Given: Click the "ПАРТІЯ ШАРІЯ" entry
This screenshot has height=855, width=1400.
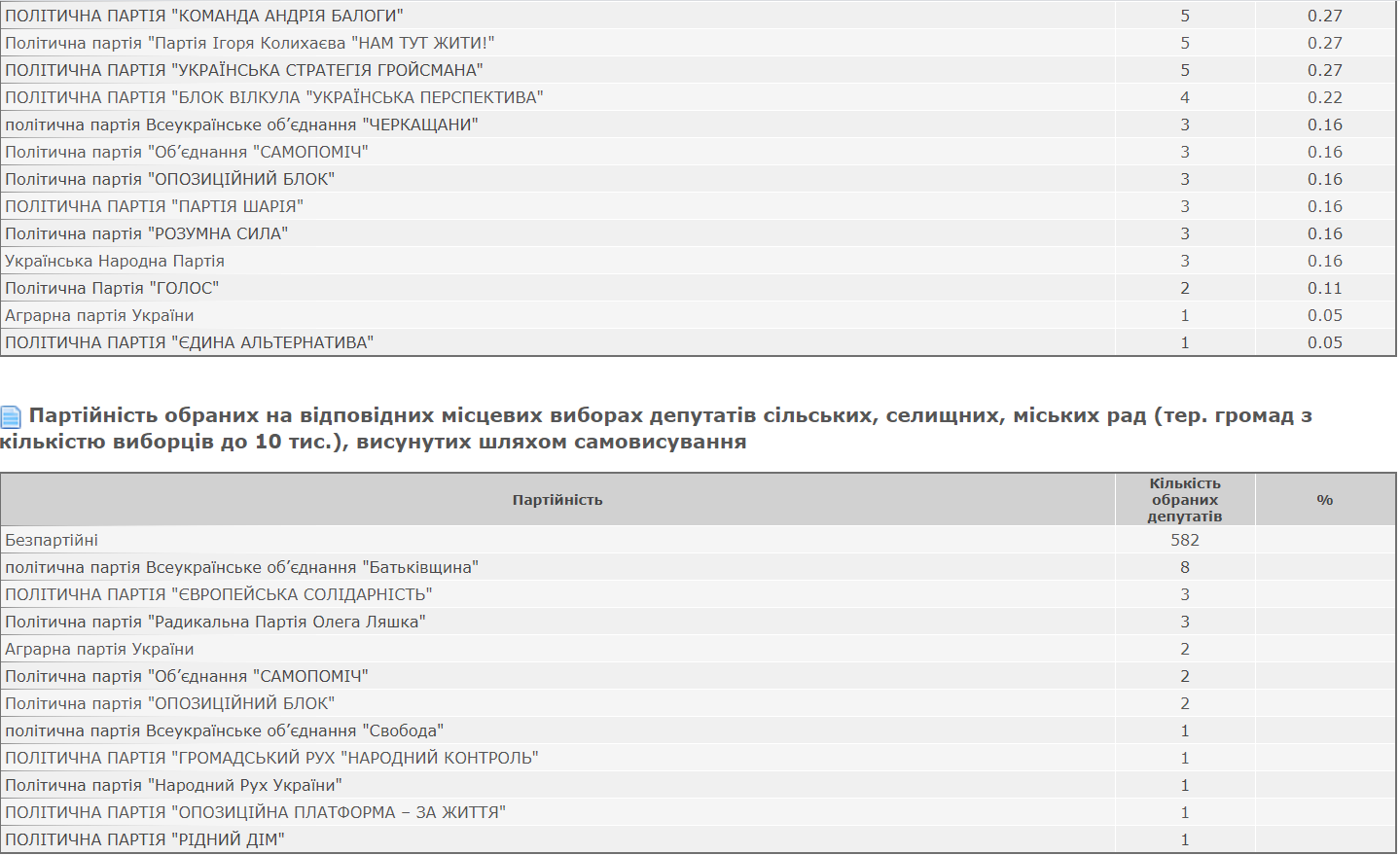Looking at the screenshot, I should click(154, 207).
